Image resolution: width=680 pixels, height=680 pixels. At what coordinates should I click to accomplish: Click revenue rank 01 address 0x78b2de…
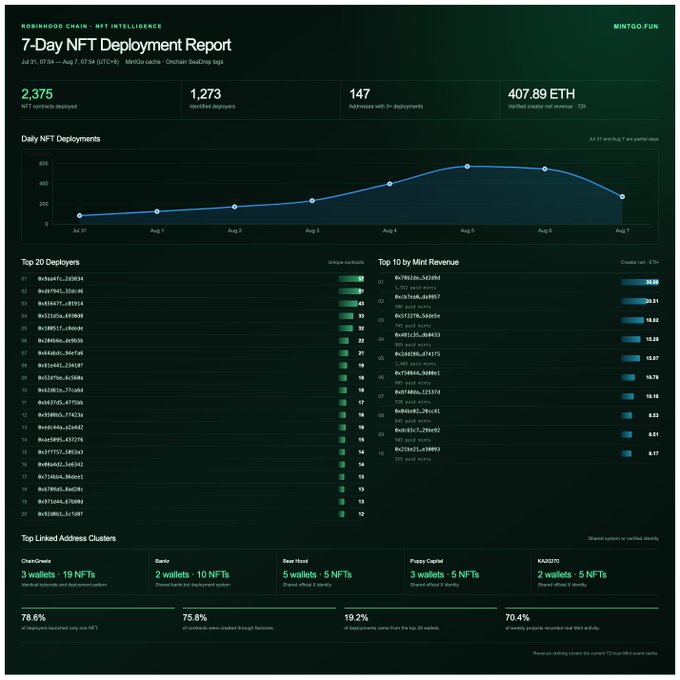[x=417, y=278]
